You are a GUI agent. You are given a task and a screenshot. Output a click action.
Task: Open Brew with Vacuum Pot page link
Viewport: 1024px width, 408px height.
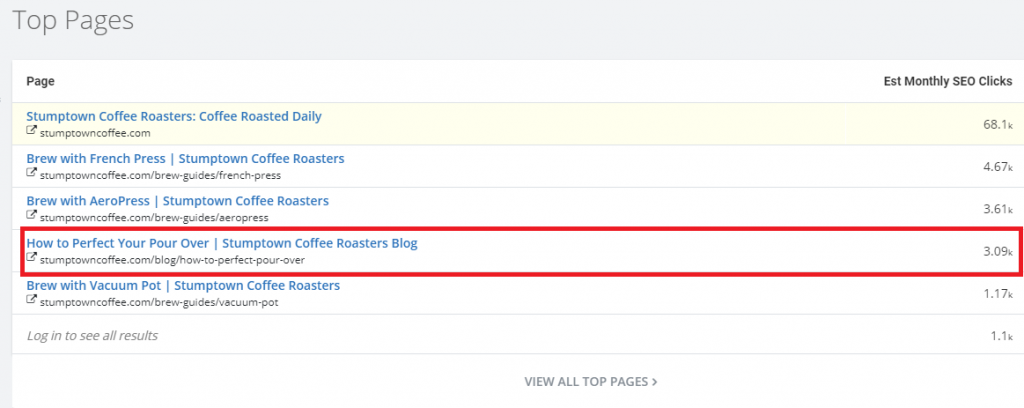[x=183, y=286]
